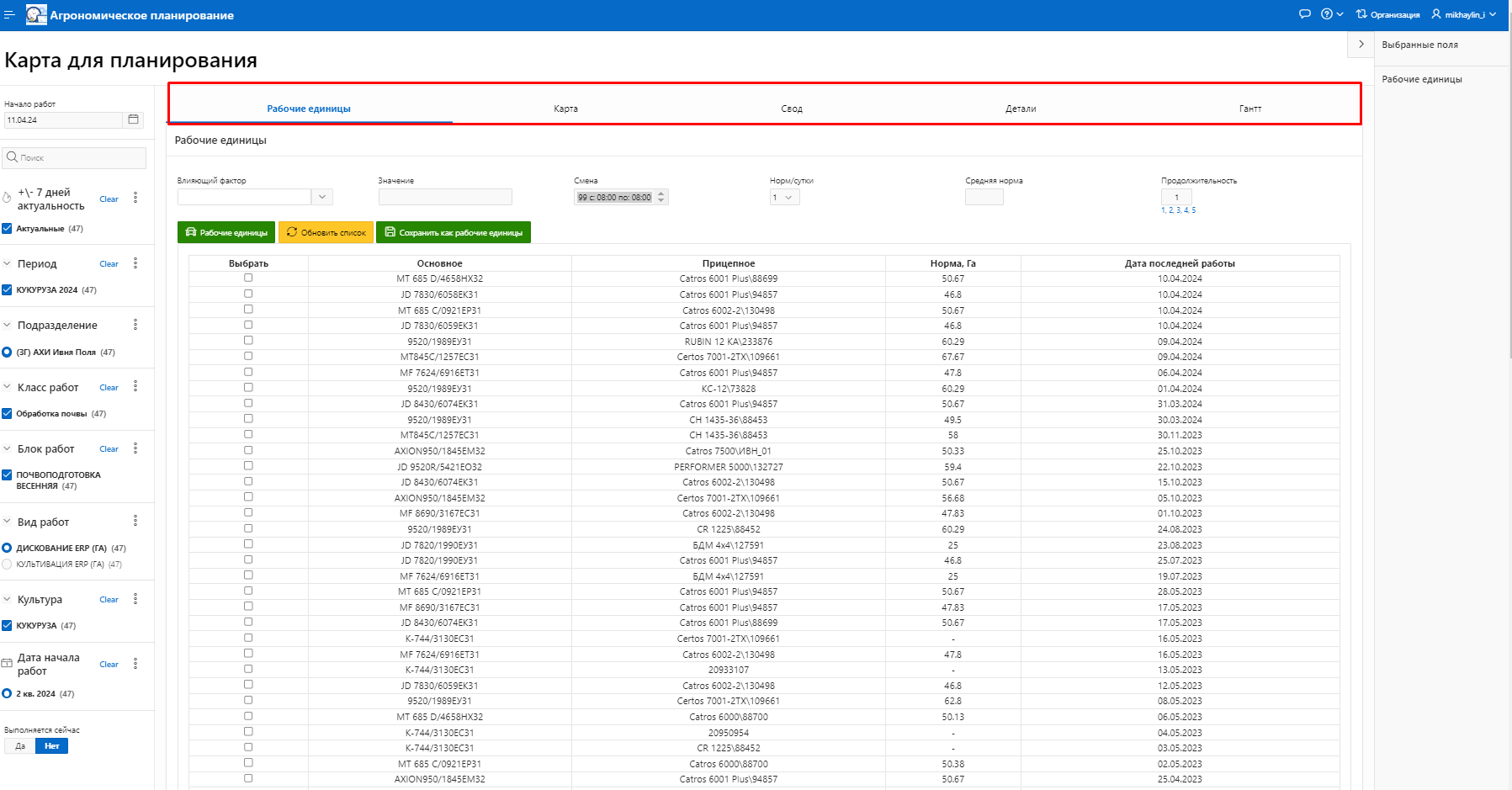1512x790 pixels.
Task: Click the feedback speech bubble icon
Action: (x=1304, y=14)
